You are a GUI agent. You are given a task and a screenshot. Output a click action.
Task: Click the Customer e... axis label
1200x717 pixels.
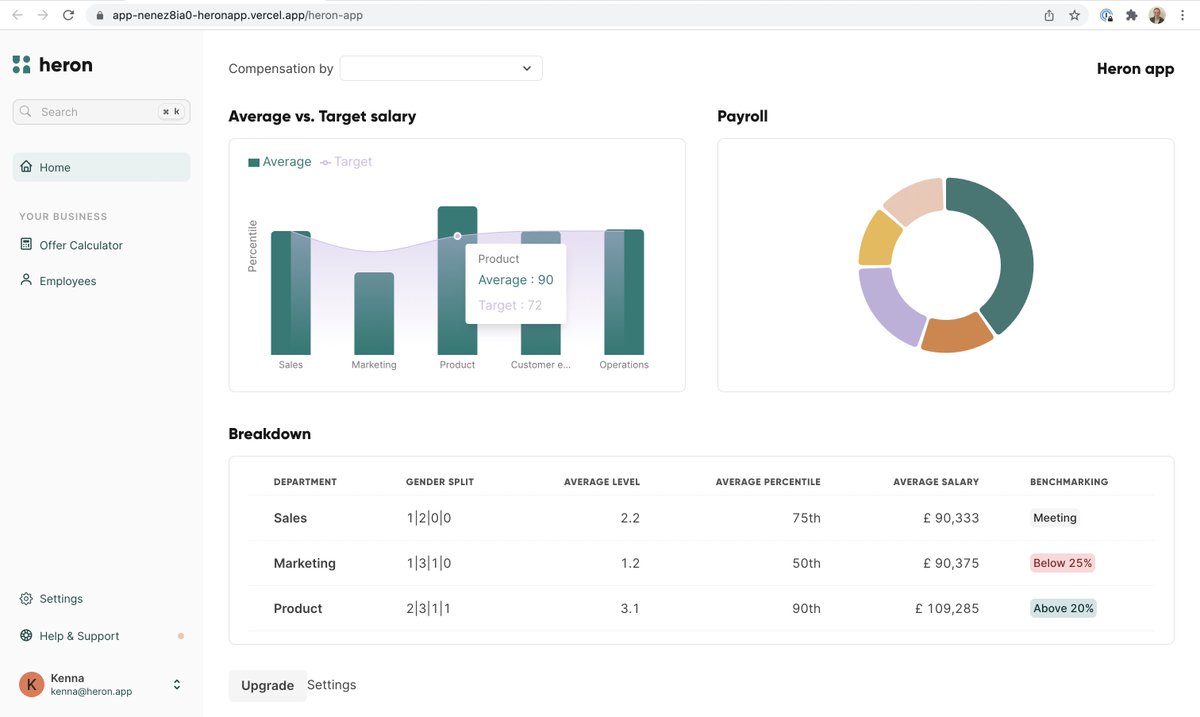tap(541, 365)
